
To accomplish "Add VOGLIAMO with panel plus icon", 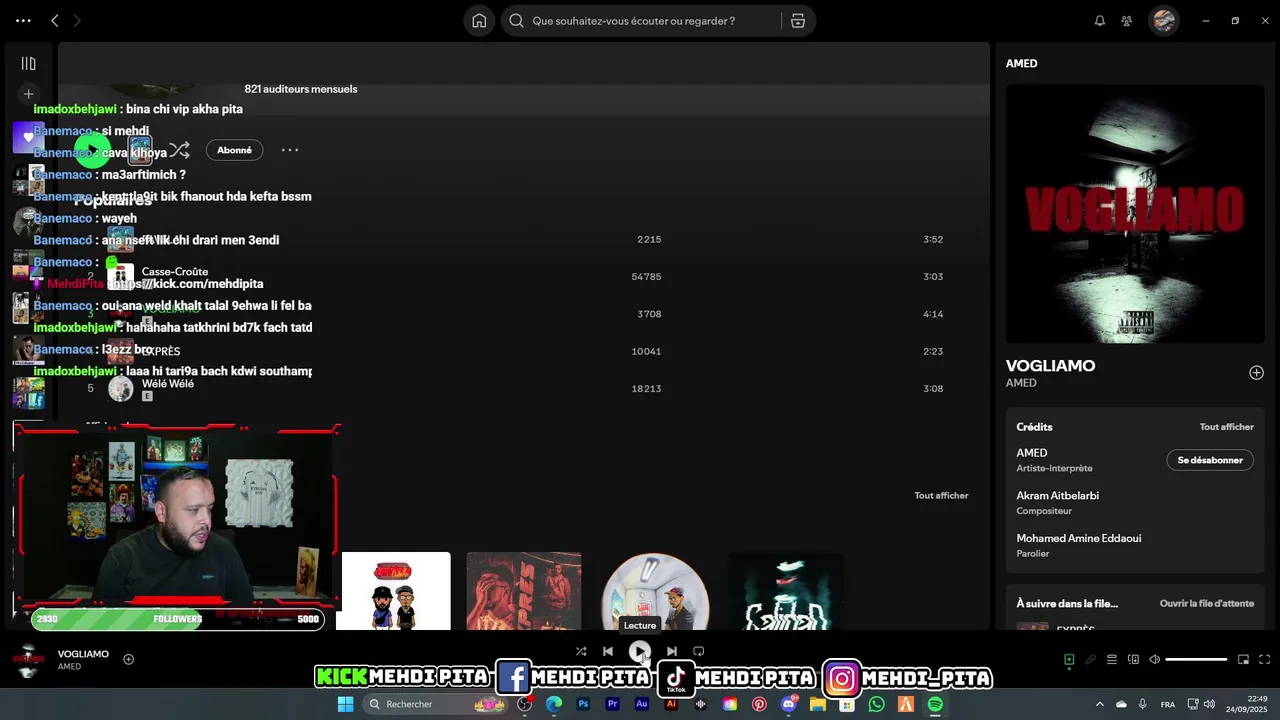I will pos(1256,372).
